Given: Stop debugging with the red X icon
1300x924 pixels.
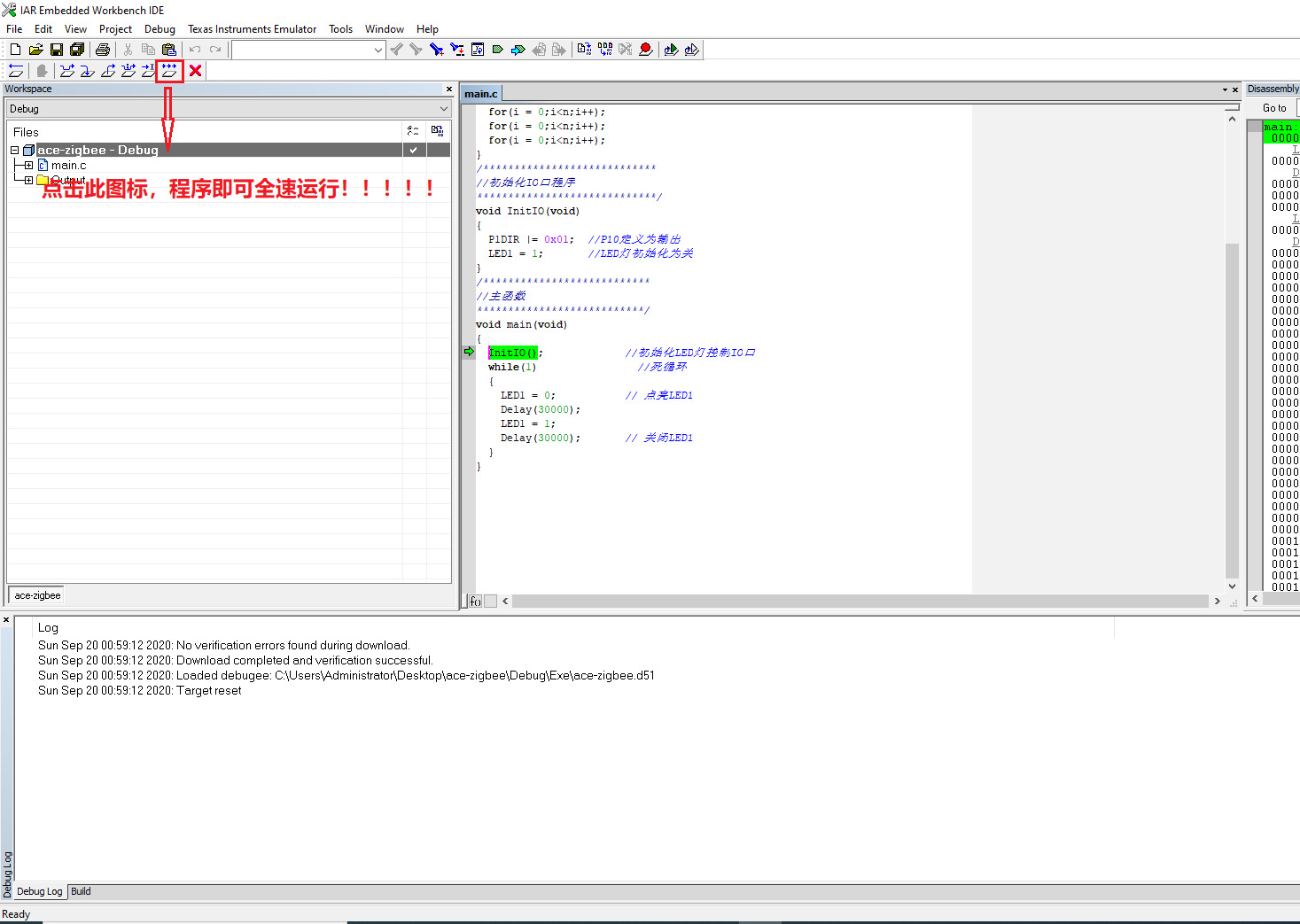Looking at the screenshot, I should point(196,71).
